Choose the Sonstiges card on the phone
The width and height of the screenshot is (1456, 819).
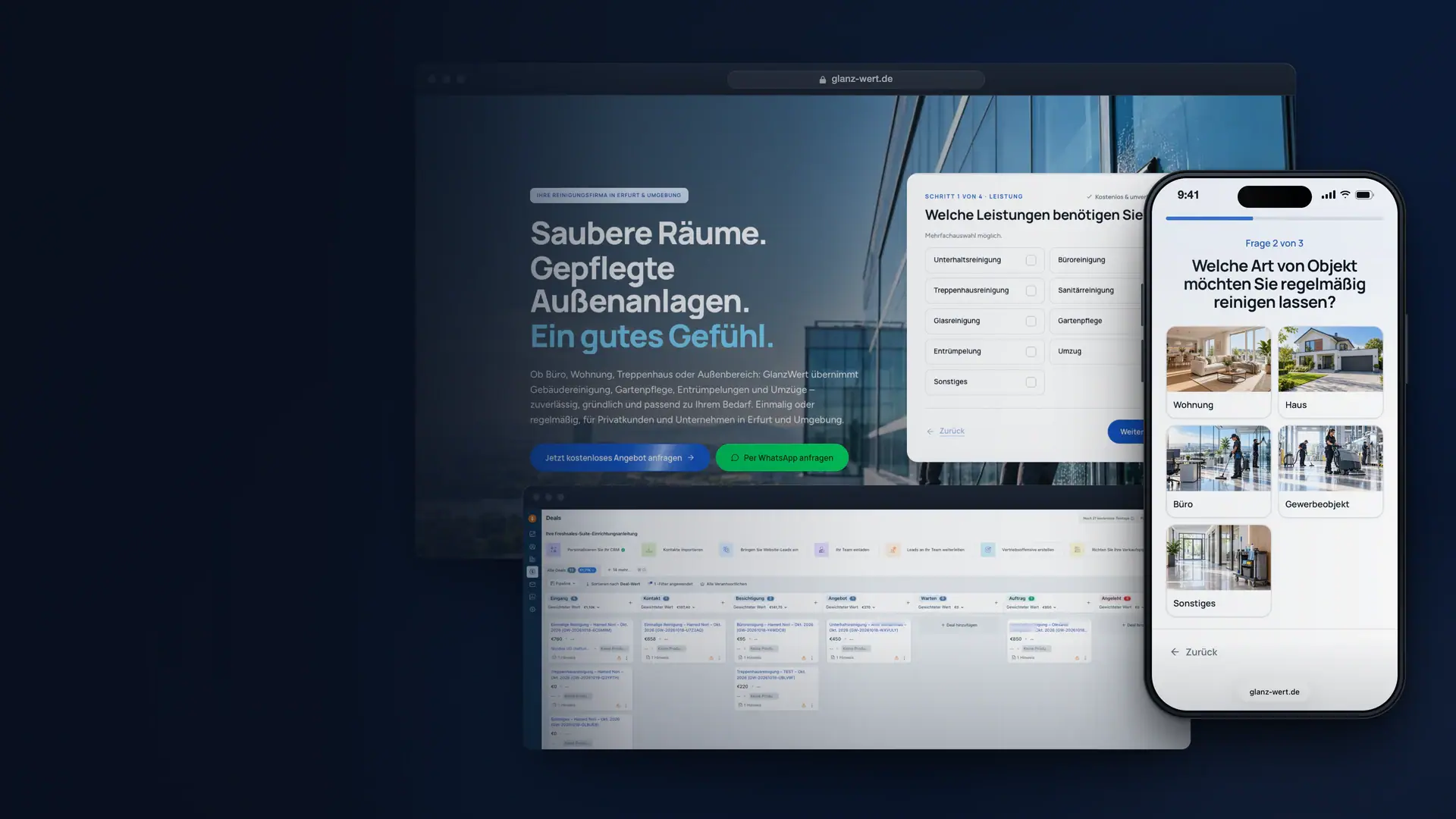click(x=1218, y=570)
